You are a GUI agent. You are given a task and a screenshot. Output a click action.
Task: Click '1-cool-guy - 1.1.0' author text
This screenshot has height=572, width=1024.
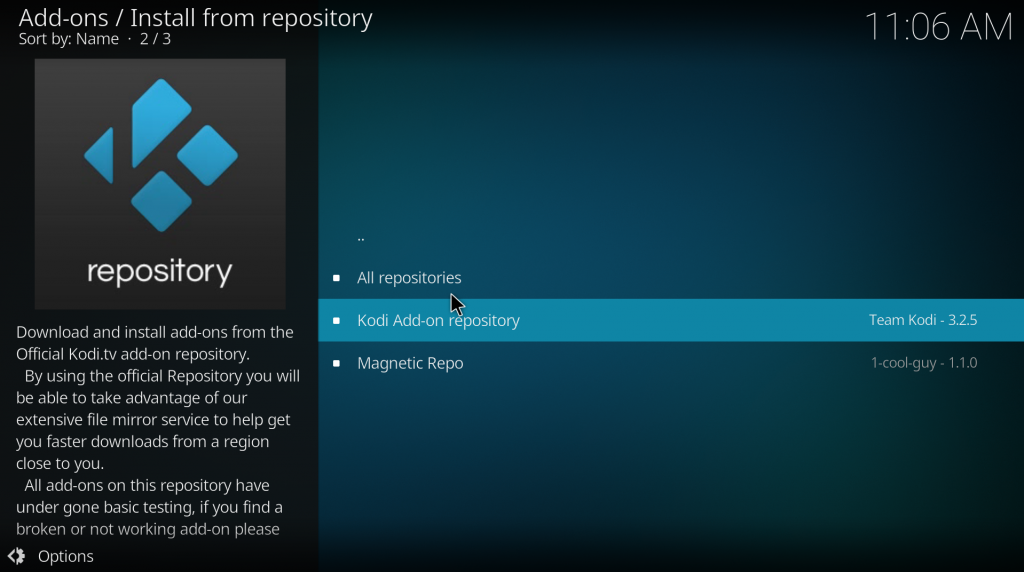click(x=924, y=362)
